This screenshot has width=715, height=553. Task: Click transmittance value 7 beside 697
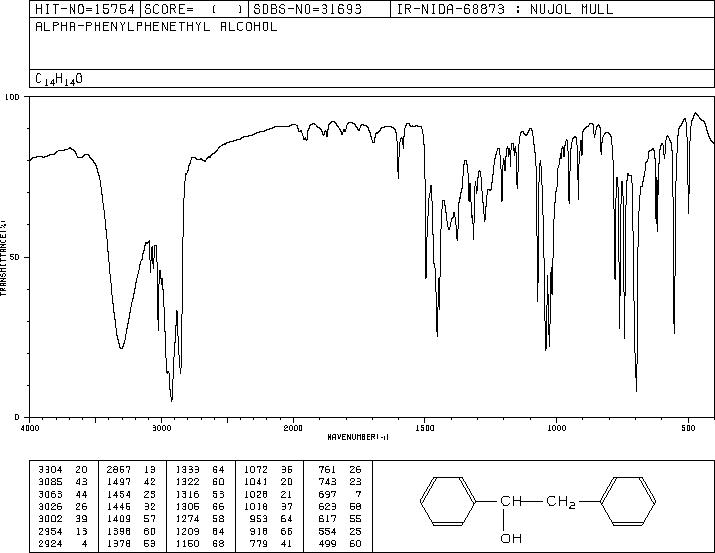[x=358, y=494]
